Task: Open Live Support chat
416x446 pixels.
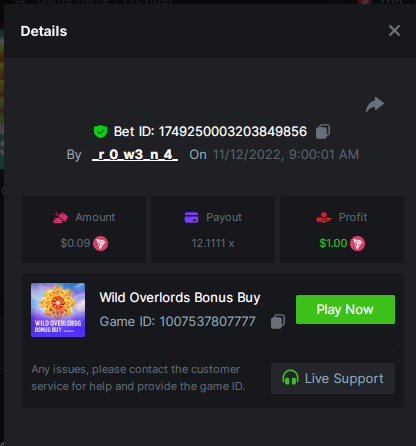Action: 333,378
